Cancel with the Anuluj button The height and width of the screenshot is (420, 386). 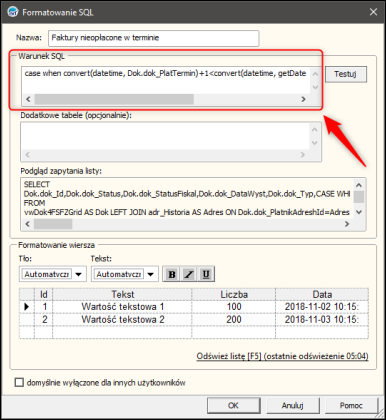(x=292, y=405)
